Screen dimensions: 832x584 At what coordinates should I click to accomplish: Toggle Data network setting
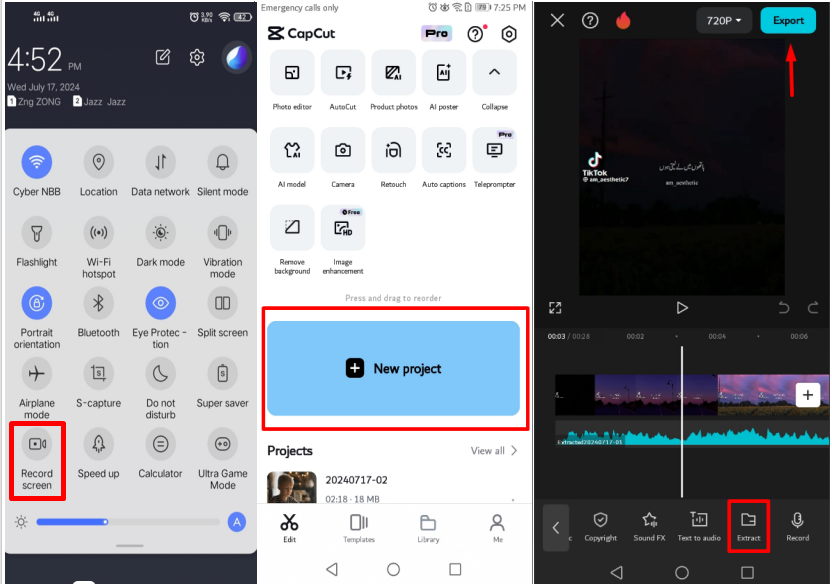point(161,162)
